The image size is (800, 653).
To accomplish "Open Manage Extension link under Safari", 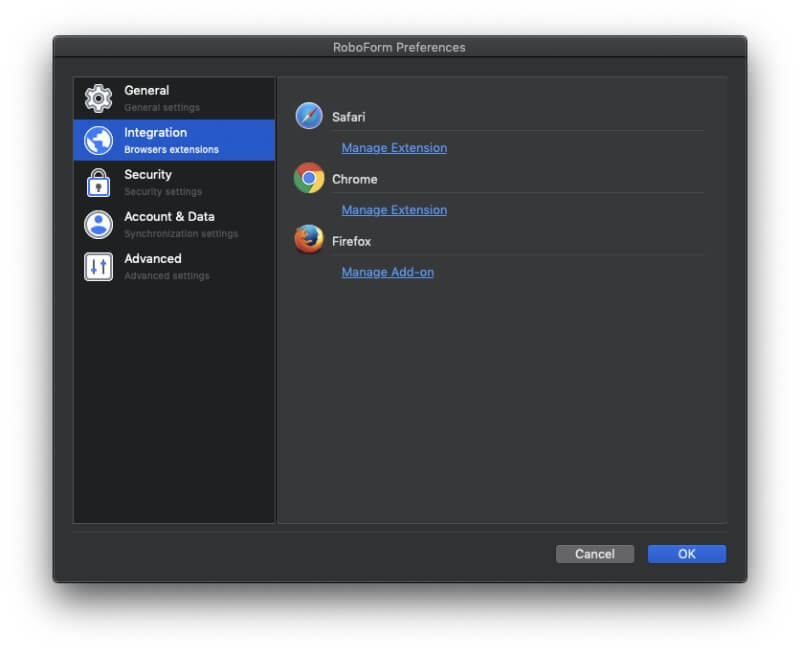I will click(x=394, y=148).
